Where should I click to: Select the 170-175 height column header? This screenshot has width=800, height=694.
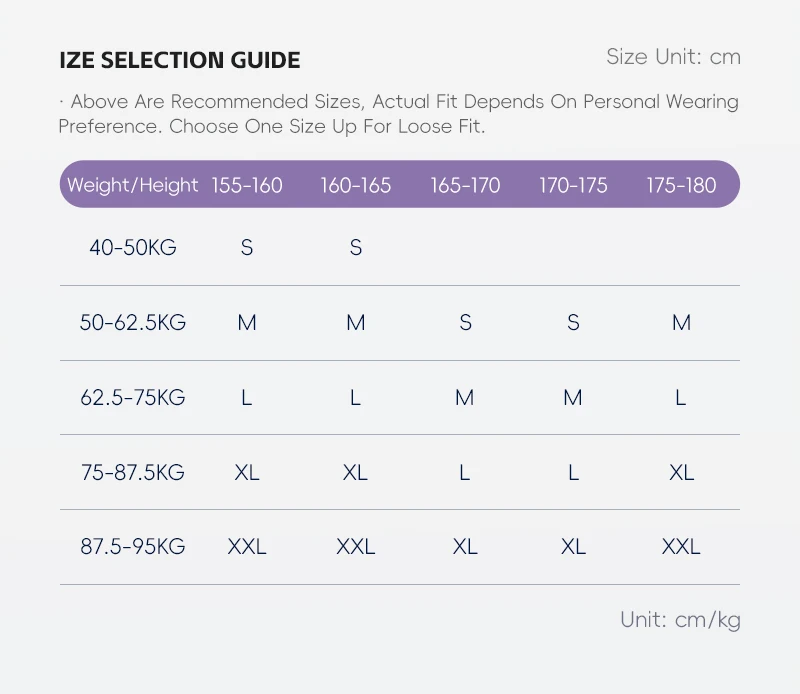573,185
